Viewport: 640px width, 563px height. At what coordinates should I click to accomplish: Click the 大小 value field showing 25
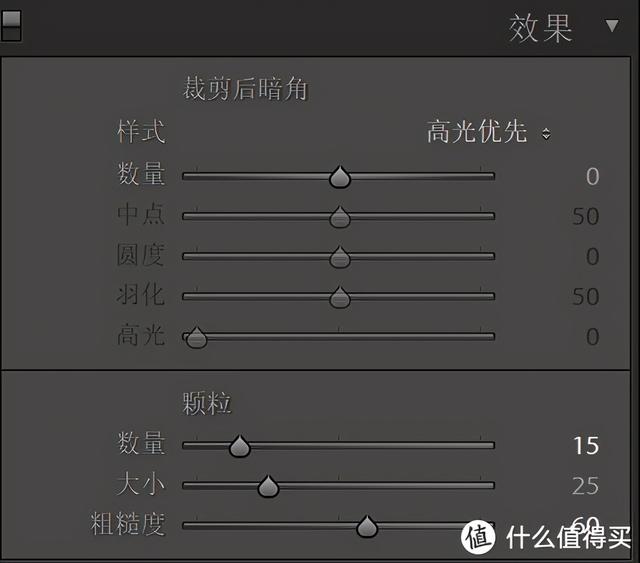(x=585, y=486)
